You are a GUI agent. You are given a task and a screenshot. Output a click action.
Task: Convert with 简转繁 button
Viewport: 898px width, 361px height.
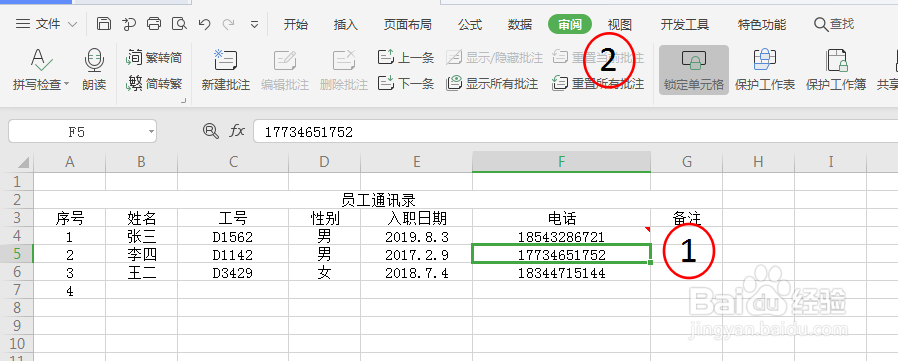(x=155, y=84)
